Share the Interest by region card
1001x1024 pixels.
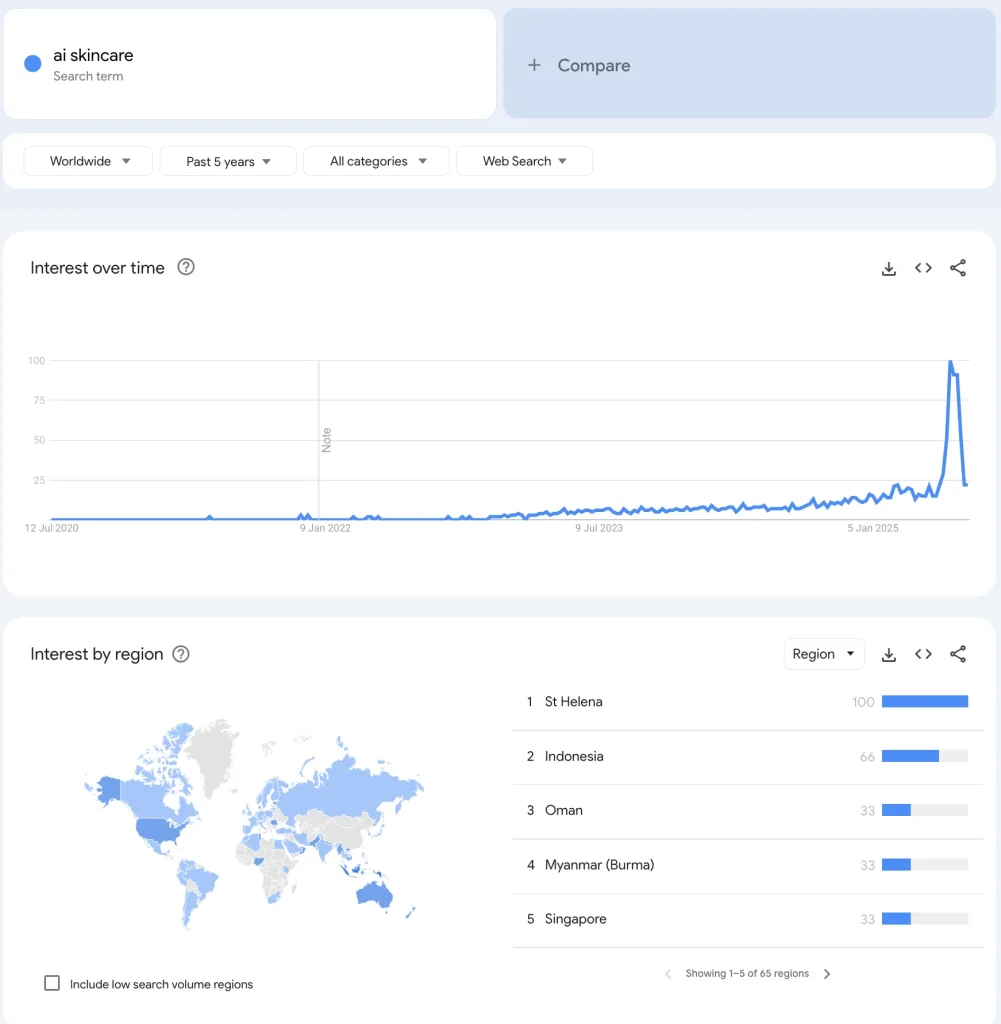click(958, 654)
